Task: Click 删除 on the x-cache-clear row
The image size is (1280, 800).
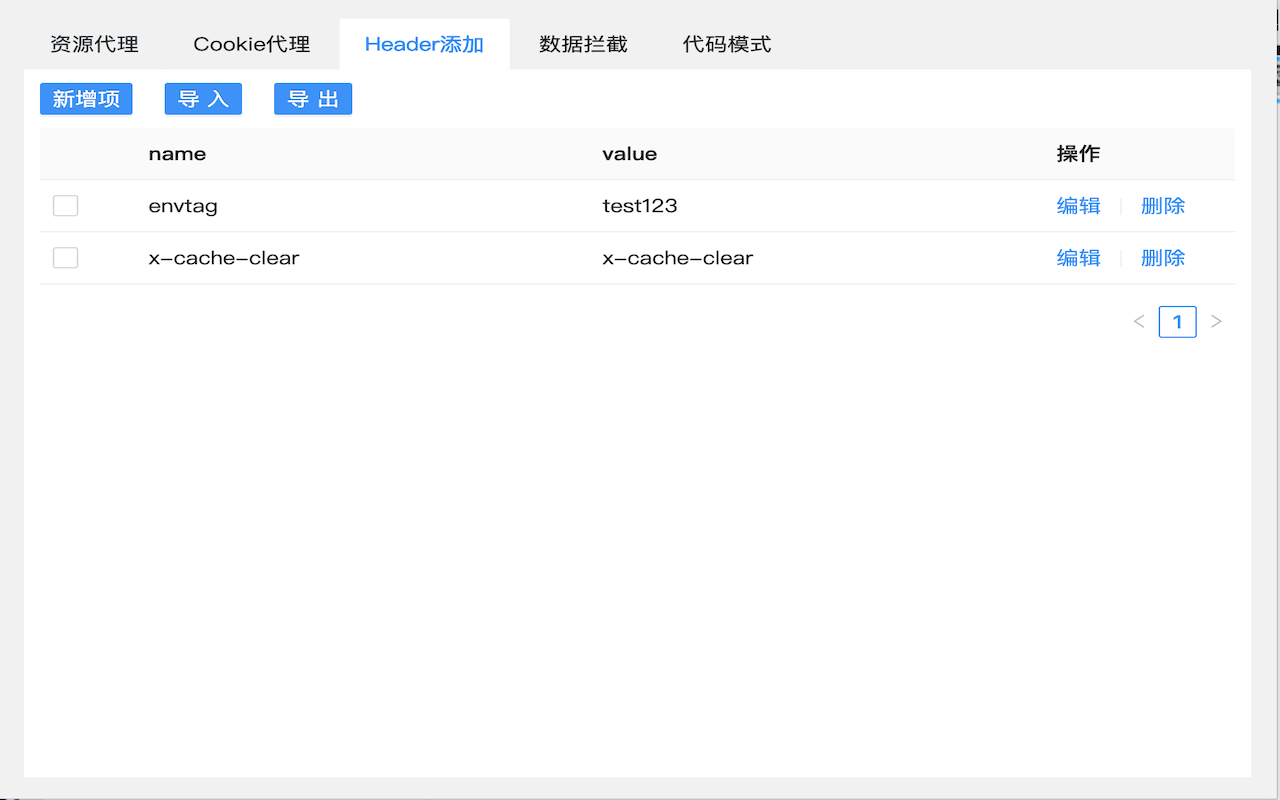Action: click(x=1162, y=257)
